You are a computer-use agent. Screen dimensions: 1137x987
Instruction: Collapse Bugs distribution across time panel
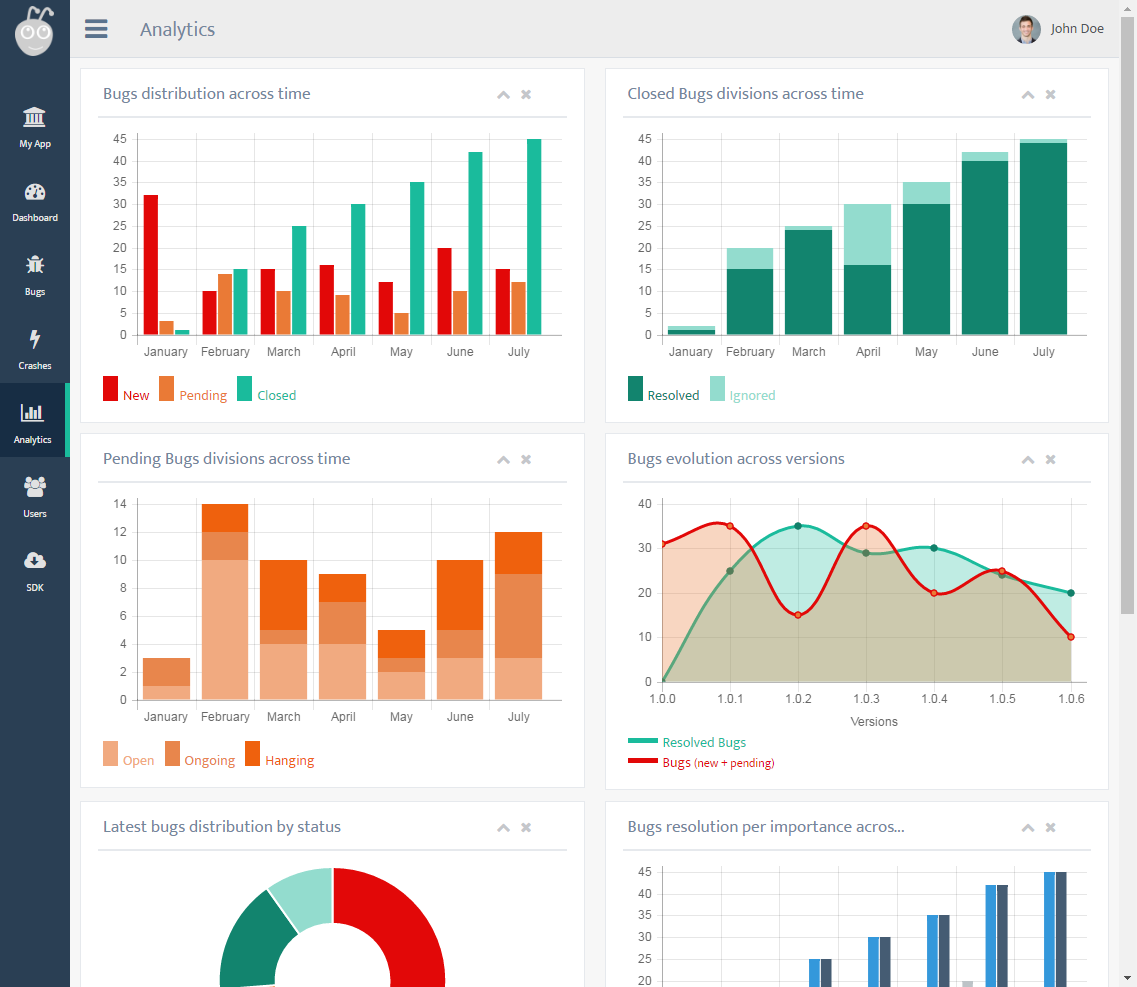pyautogui.click(x=503, y=95)
